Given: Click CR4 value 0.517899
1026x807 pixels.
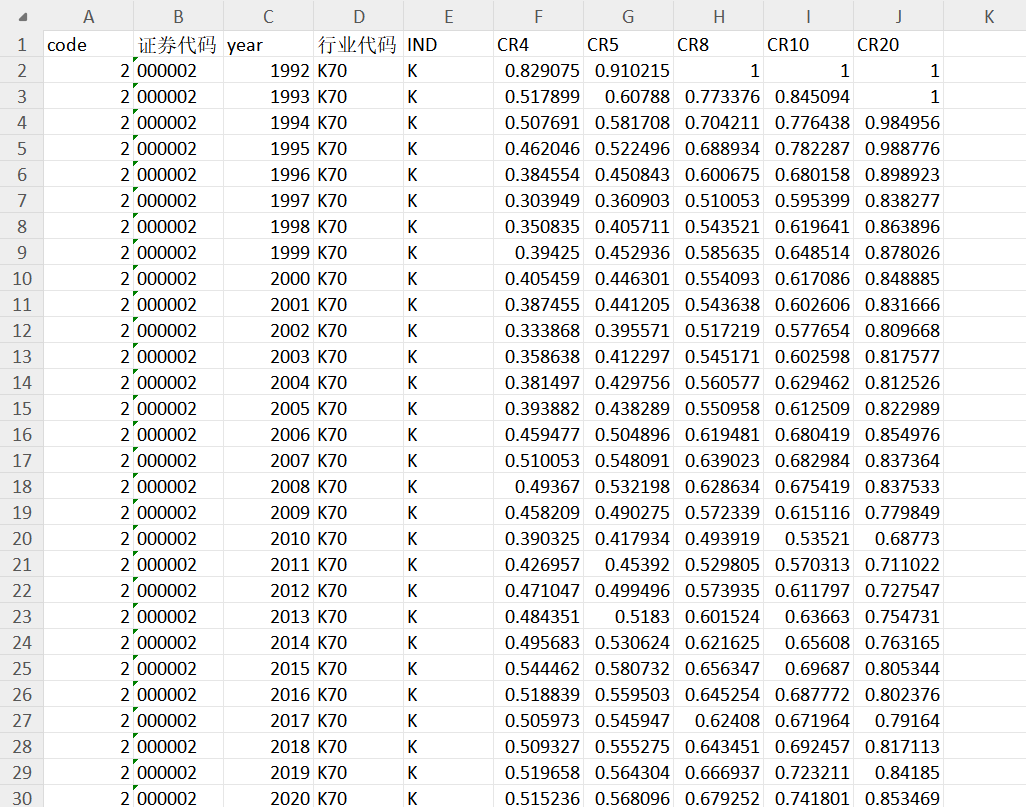Looking at the screenshot, I should (539, 97).
